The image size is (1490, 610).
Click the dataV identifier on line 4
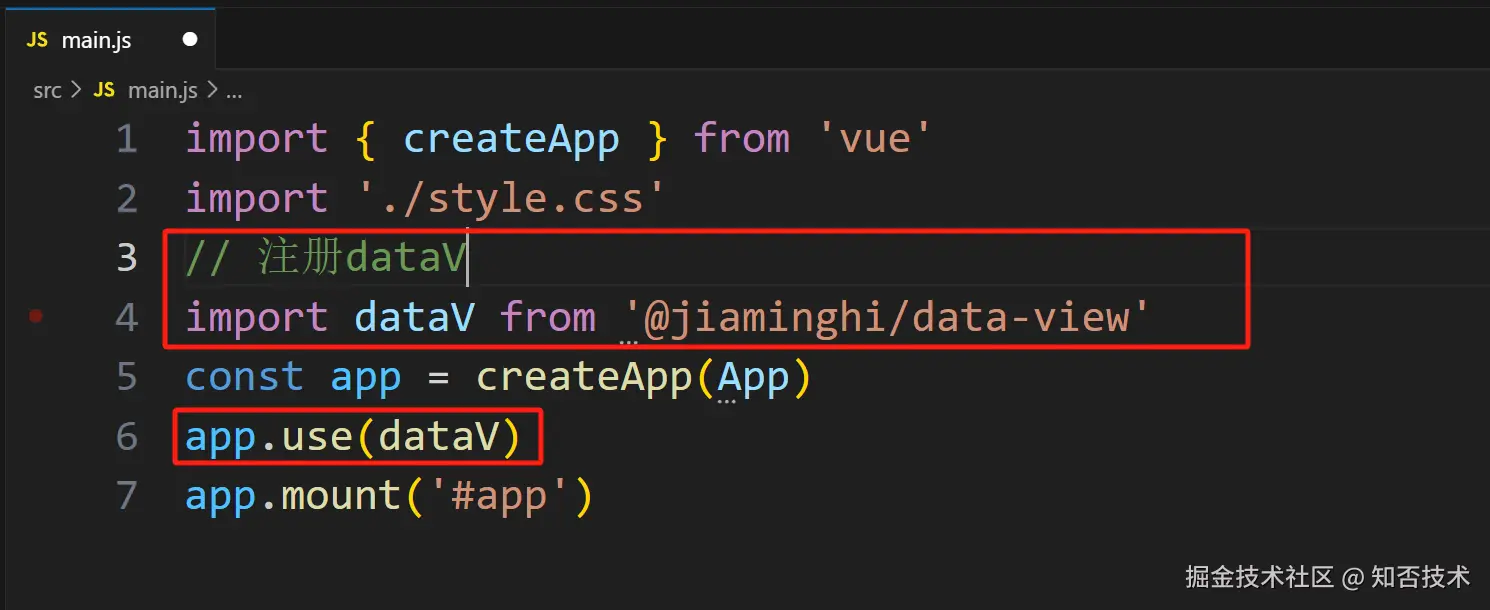(x=414, y=317)
